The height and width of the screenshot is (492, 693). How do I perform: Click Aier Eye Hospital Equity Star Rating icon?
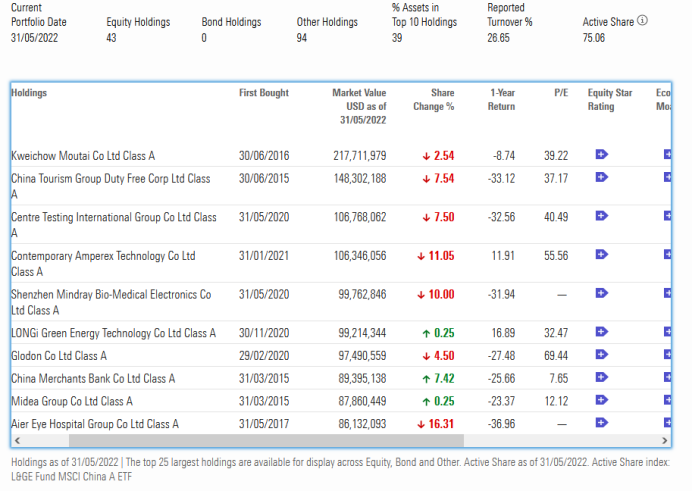pyautogui.click(x=601, y=424)
